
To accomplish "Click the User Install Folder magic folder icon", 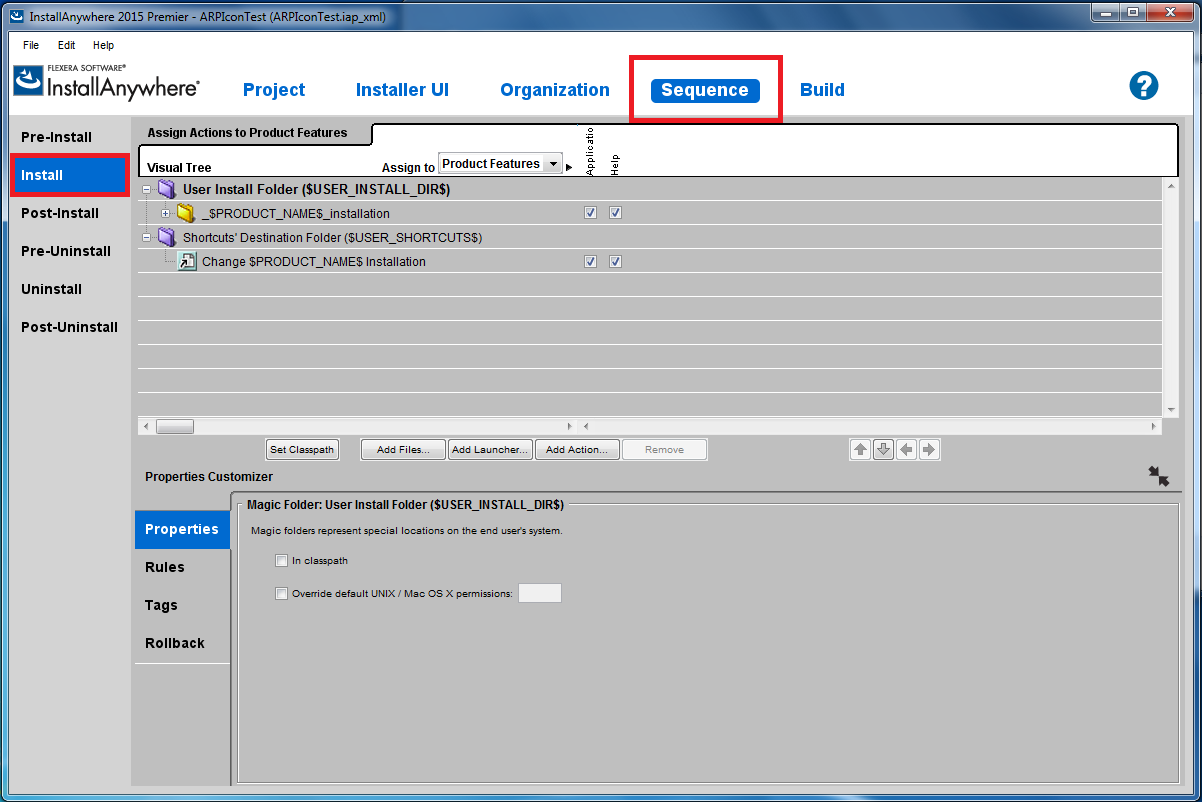I will [x=167, y=189].
